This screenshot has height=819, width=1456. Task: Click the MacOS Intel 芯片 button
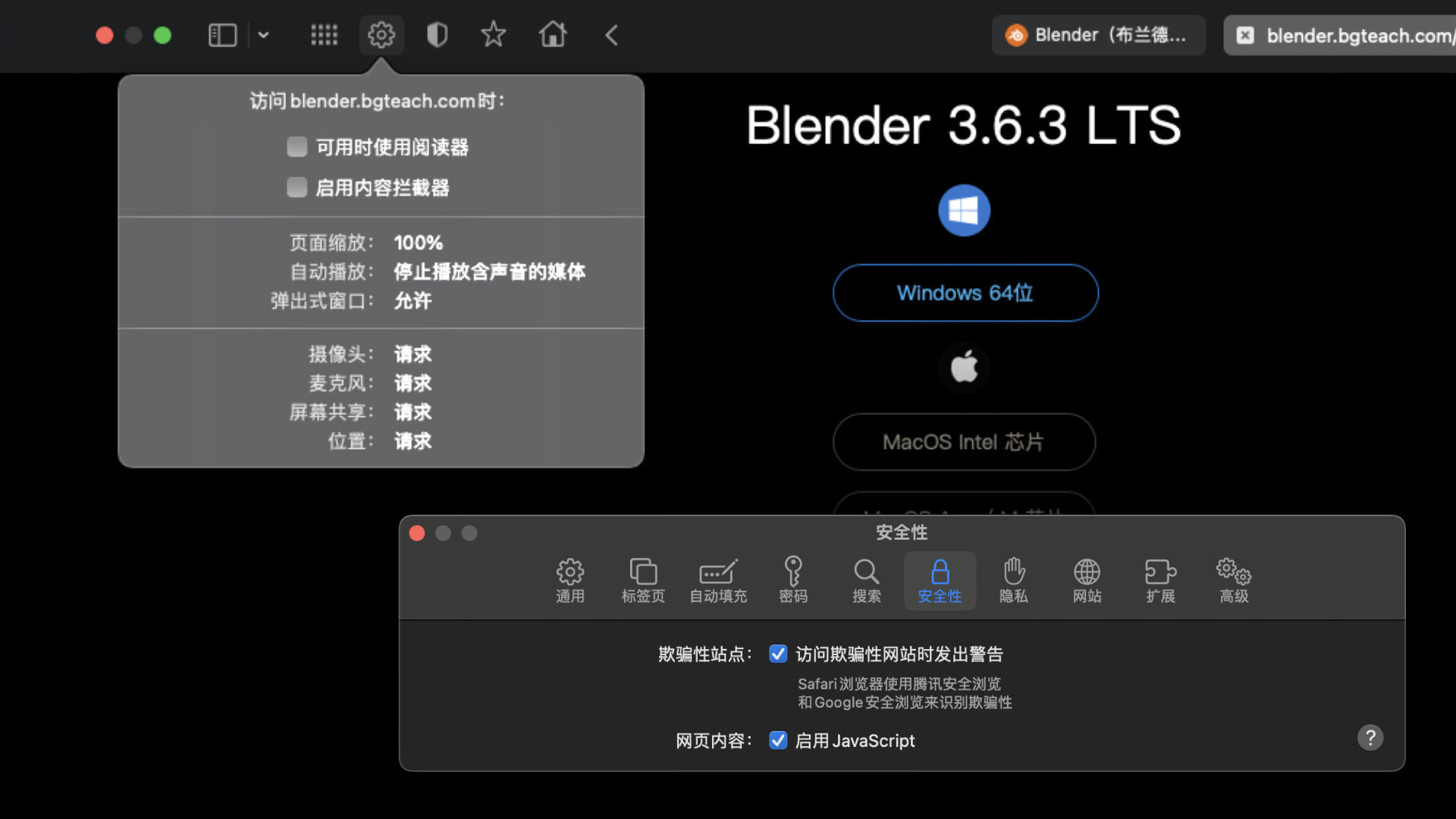tap(963, 442)
